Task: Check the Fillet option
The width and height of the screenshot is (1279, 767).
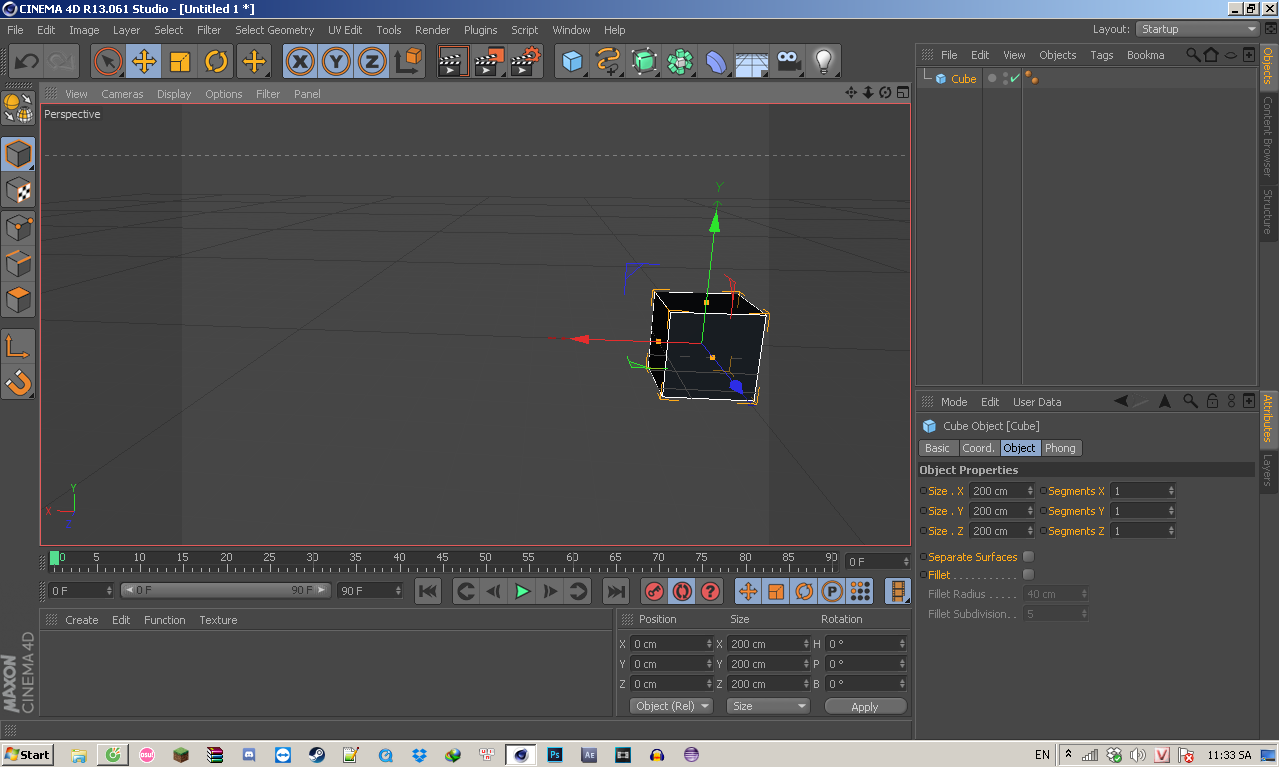Action: 1028,575
